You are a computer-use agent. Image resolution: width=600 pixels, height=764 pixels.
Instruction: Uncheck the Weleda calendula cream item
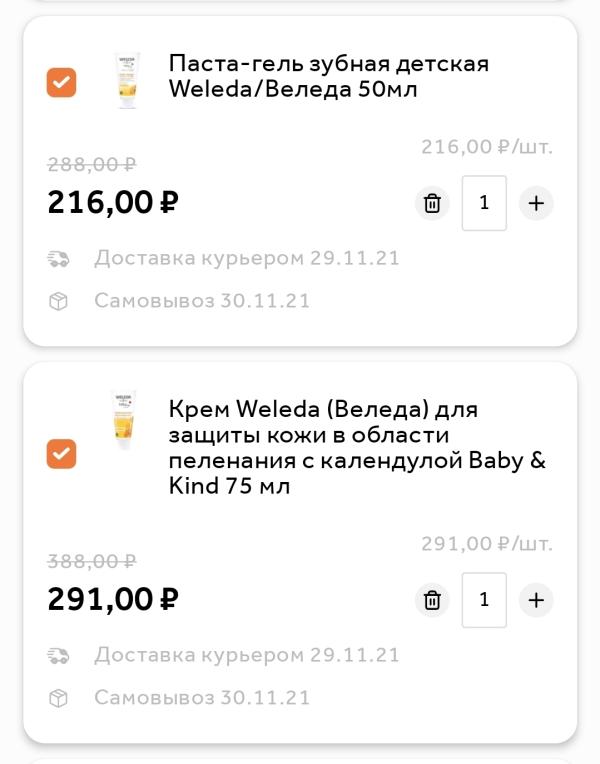[61, 454]
